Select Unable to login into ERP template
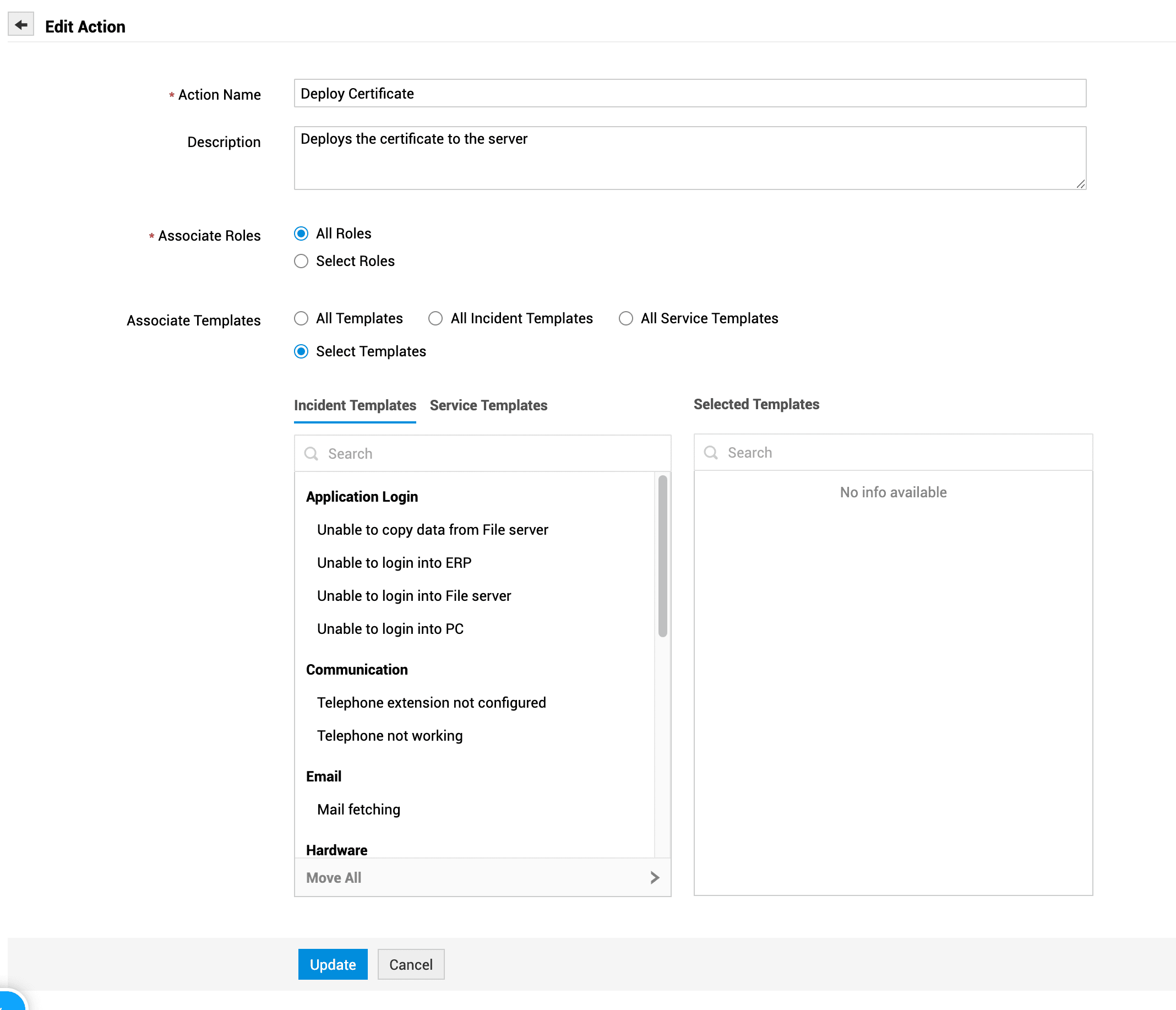 (x=394, y=563)
